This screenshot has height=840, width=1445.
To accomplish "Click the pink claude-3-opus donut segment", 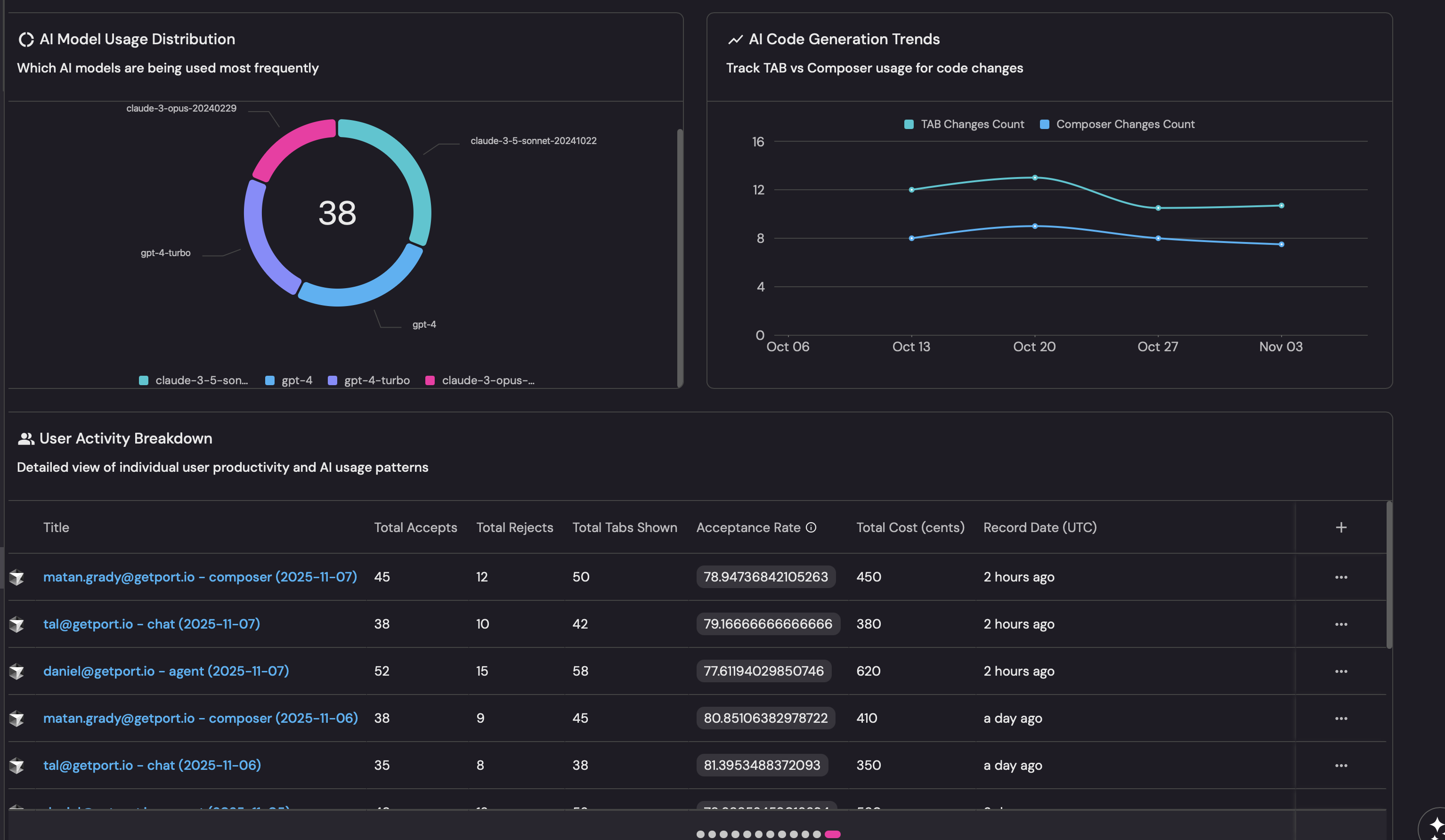I will click(x=287, y=146).
